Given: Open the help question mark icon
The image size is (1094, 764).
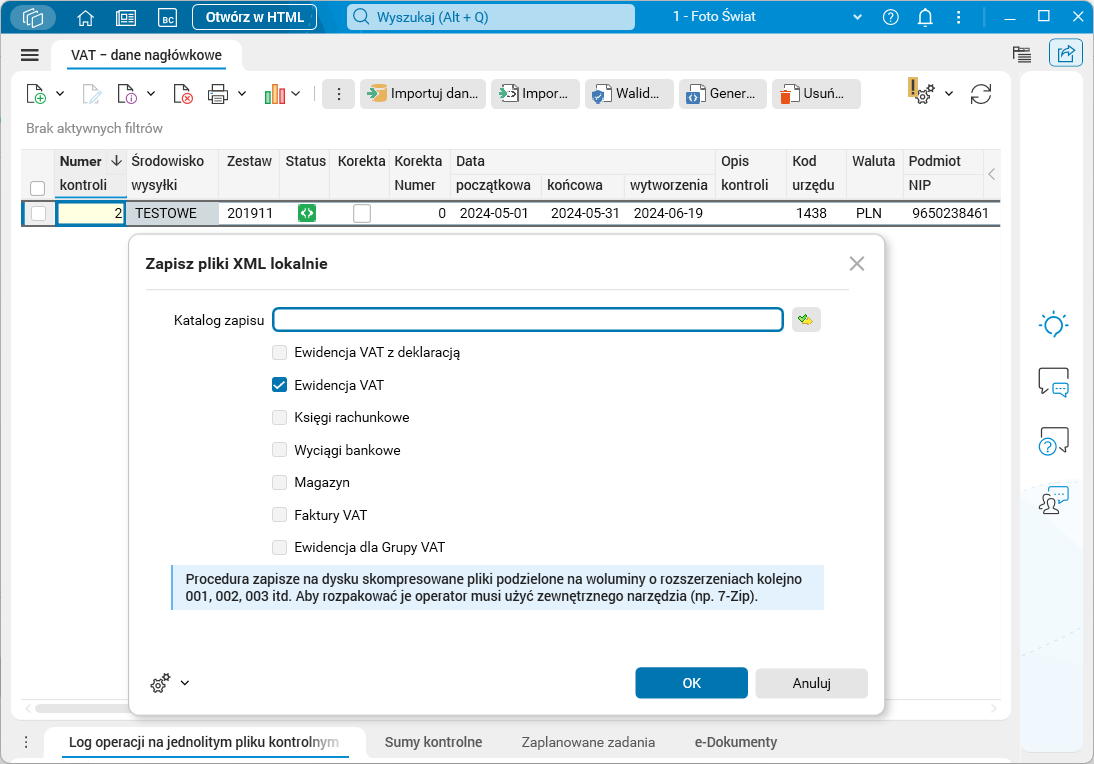Looking at the screenshot, I should [890, 17].
